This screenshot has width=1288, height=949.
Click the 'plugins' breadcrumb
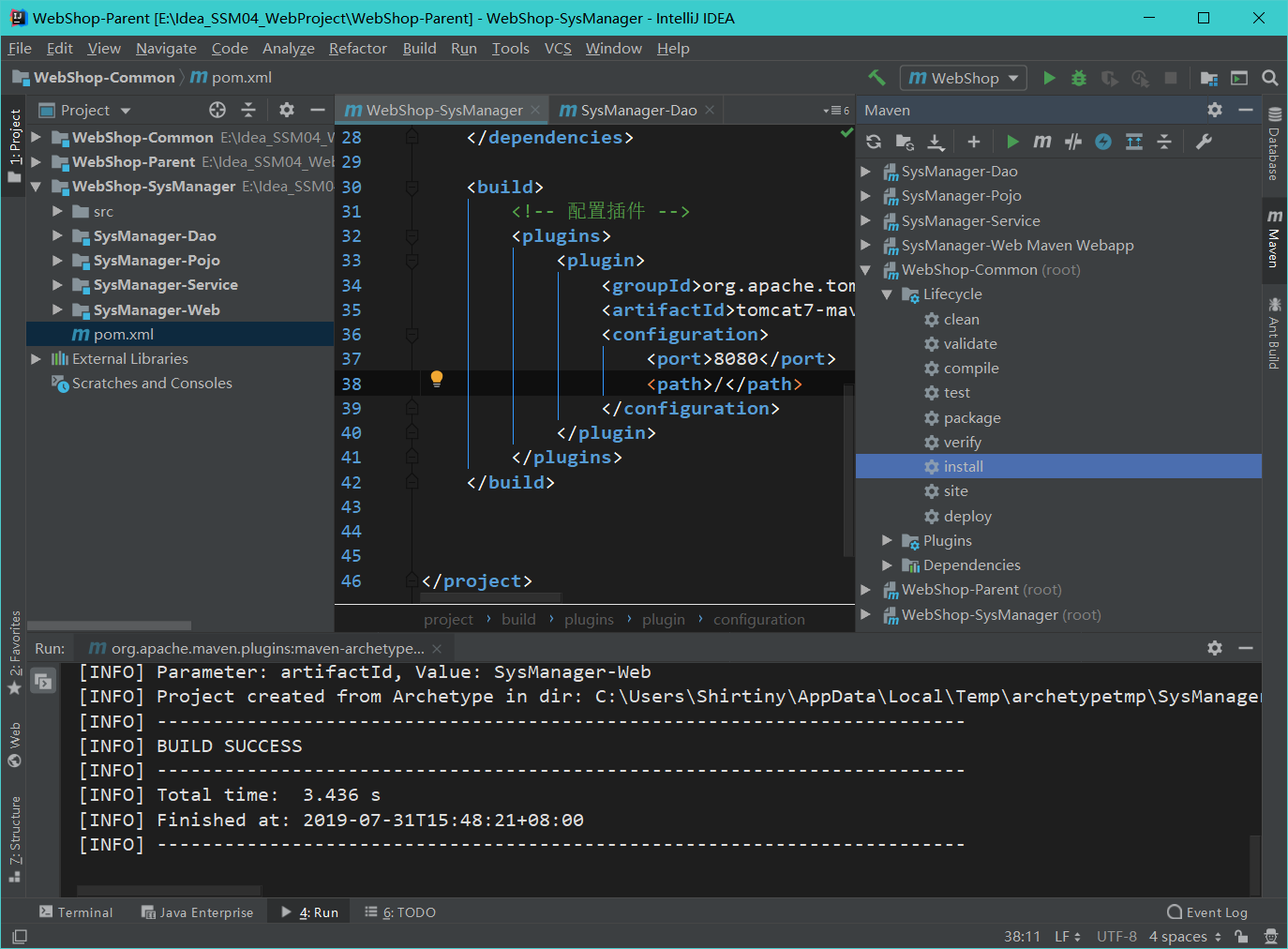pyautogui.click(x=589, y=619)
